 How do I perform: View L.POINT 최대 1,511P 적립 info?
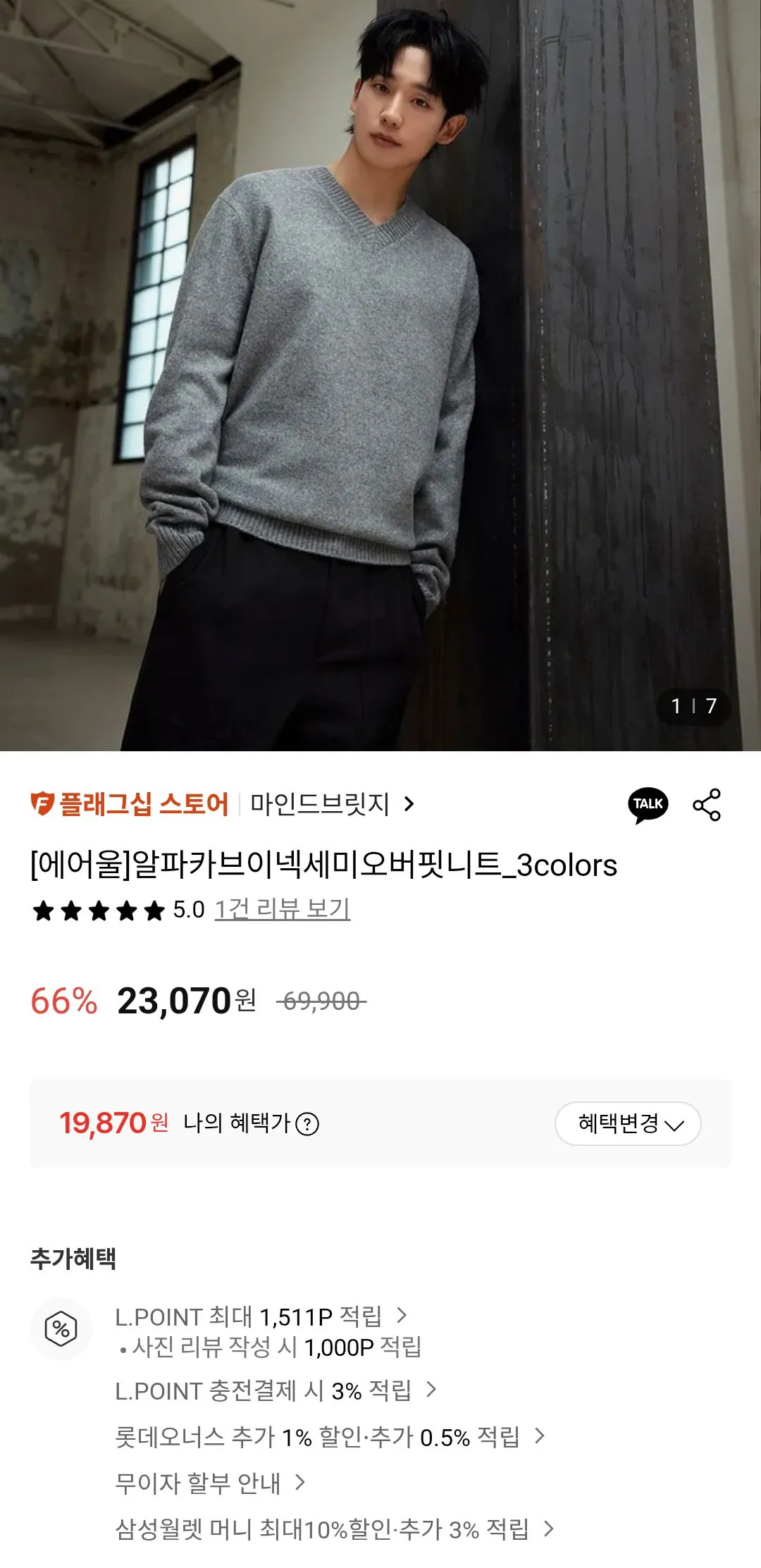248,1316
